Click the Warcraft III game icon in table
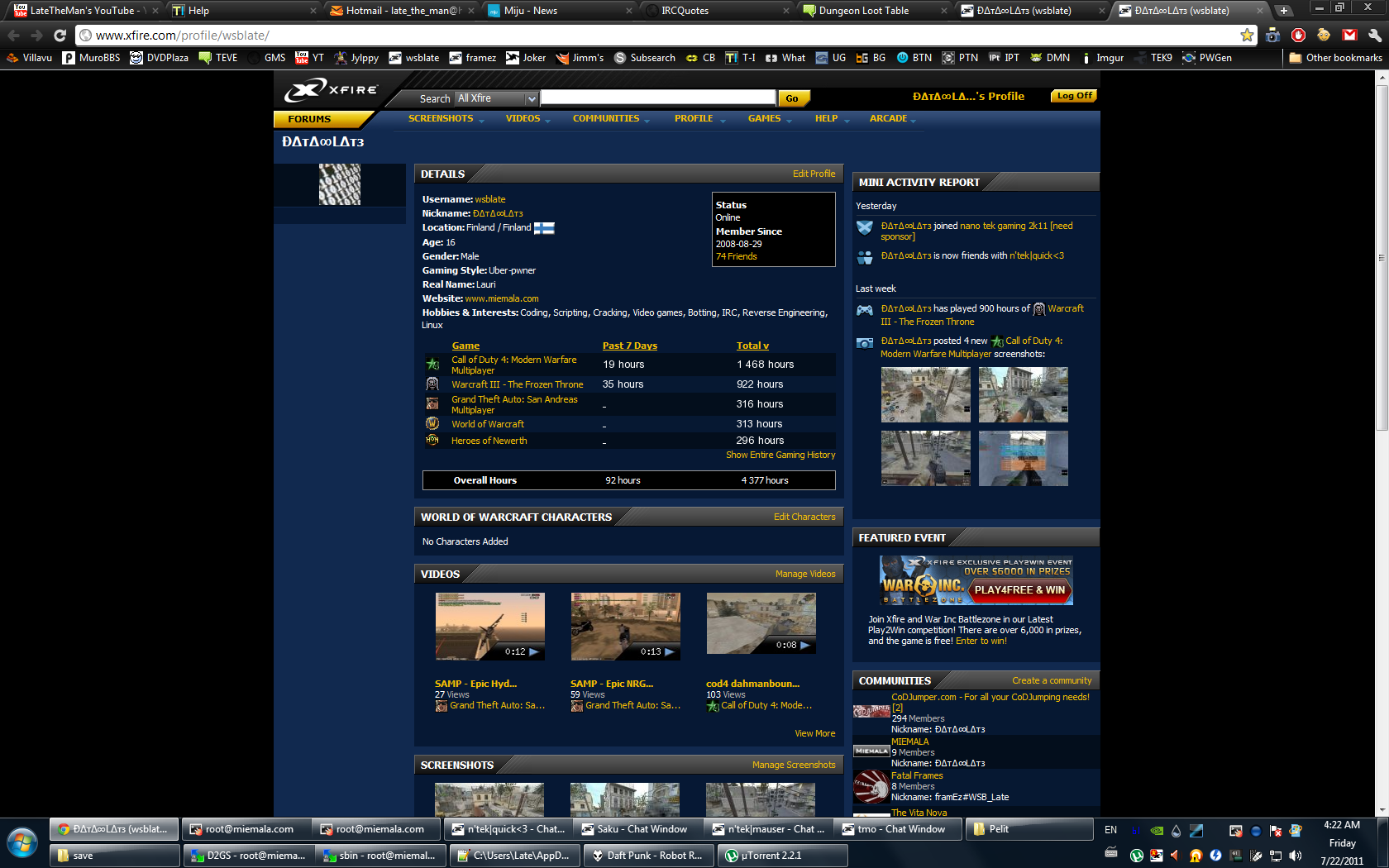 coord(432,384)
